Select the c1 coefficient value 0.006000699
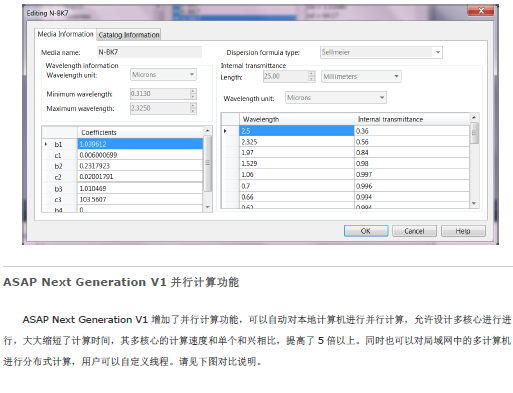The image size is (513, 393). pyautogui.click(x=140, y=155)
